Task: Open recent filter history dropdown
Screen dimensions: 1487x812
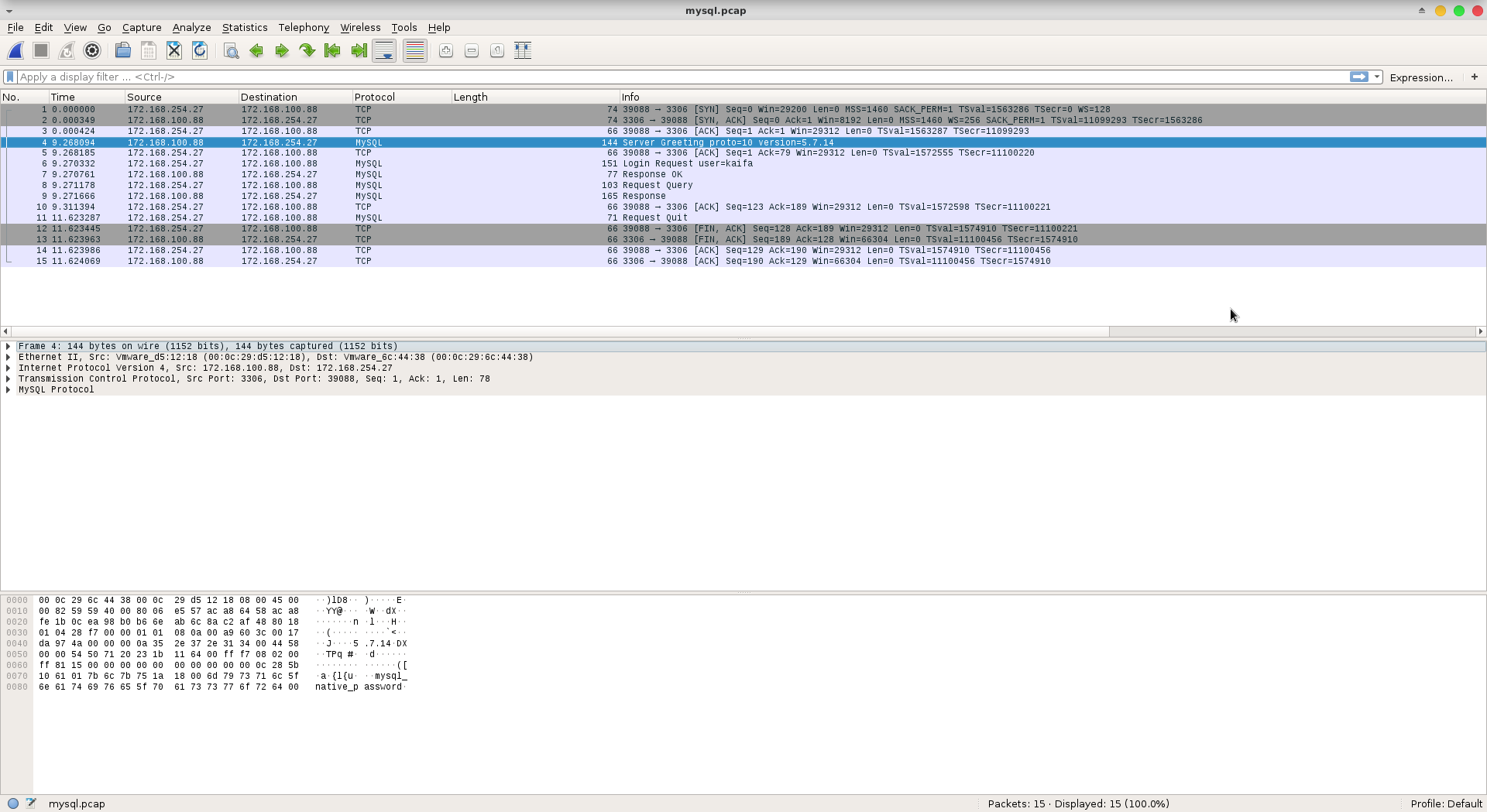Action: tap(1377, 77)
